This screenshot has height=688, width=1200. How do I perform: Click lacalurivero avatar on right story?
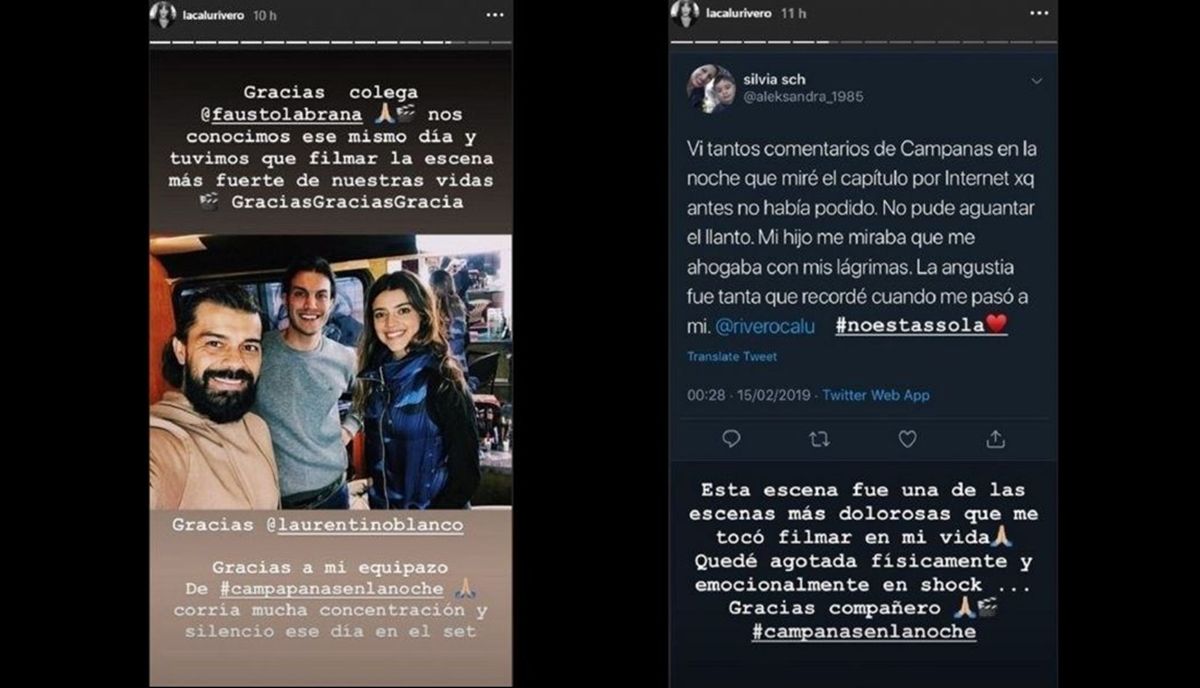[x=685, y=14]
